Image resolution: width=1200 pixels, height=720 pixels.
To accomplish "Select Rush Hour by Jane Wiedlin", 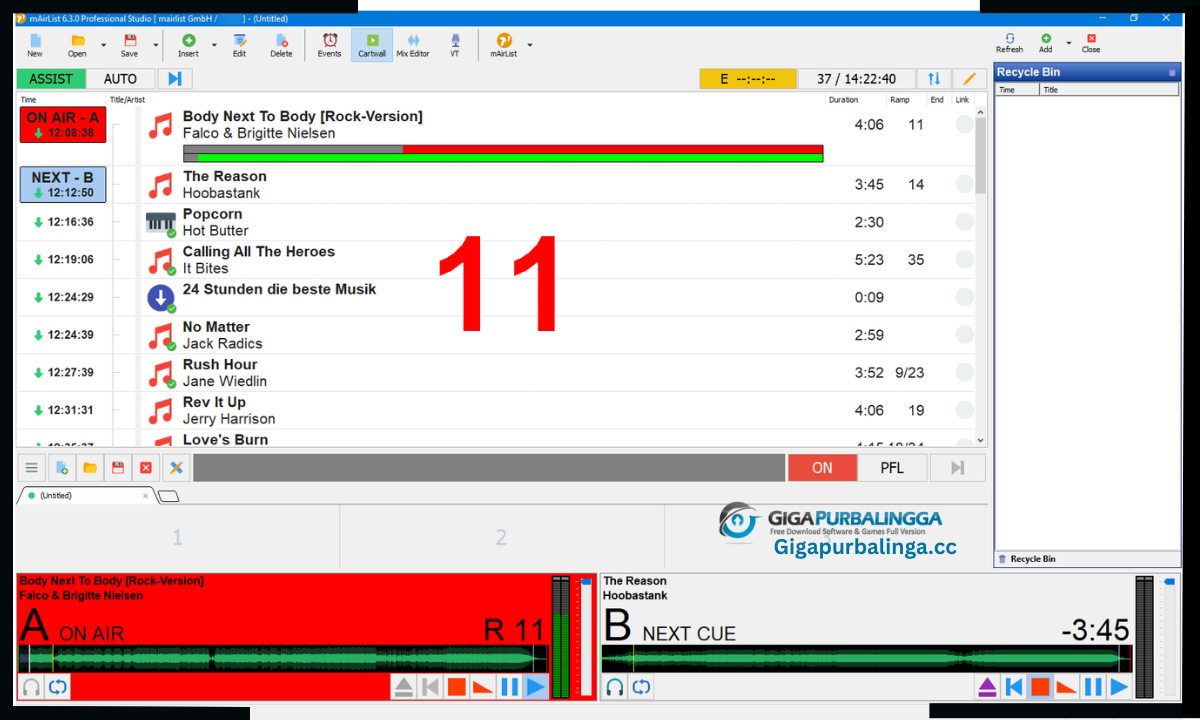I will point(495,373).
